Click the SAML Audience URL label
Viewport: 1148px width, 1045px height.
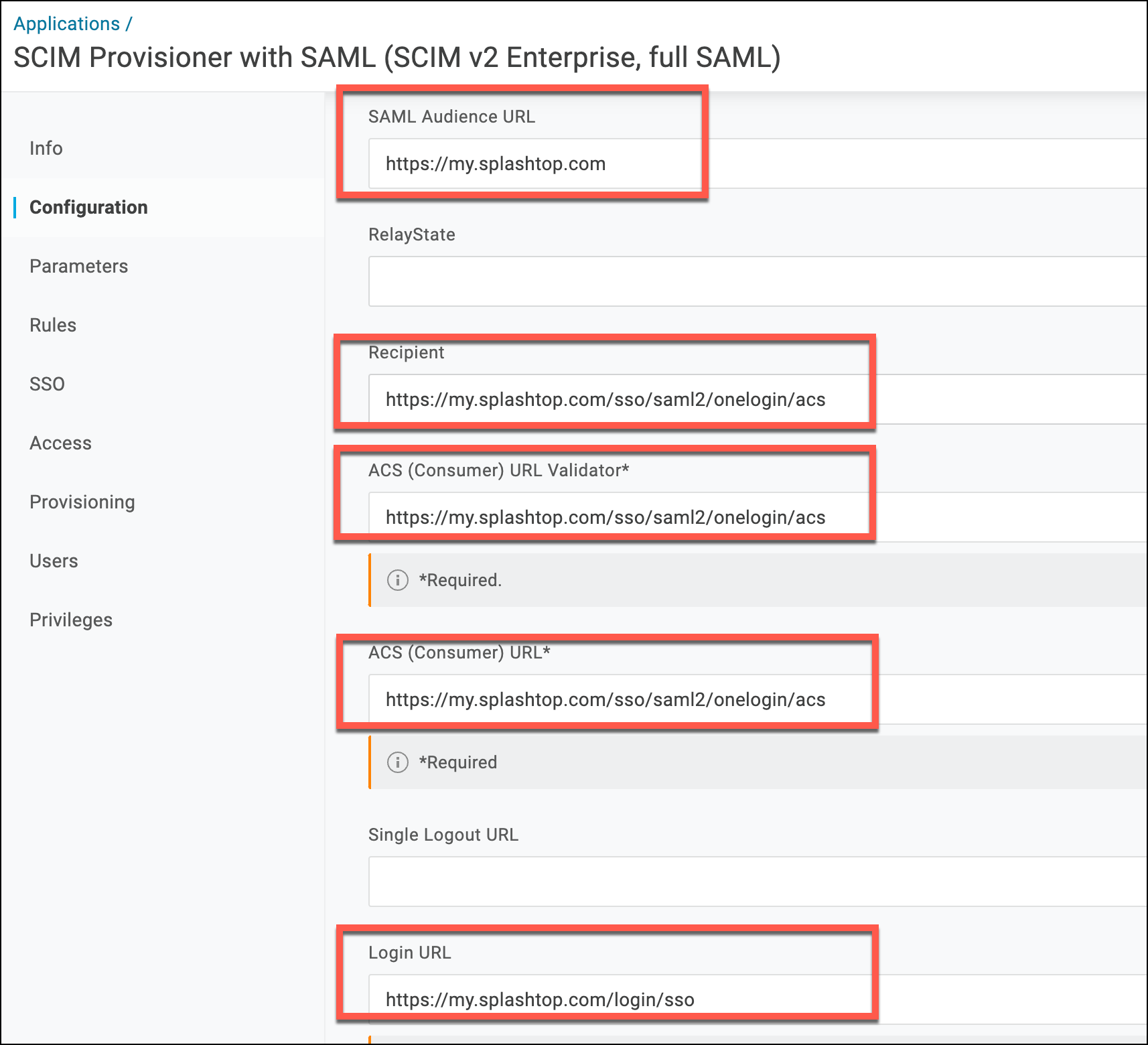coord(451,117)
